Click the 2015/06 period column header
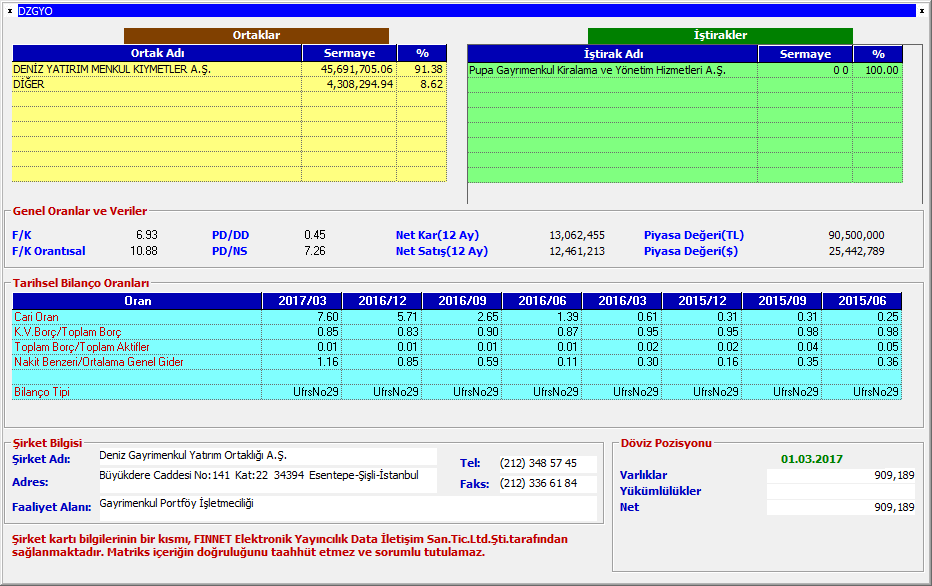Screen dimensions: 932x586 [x=862, y=301]
